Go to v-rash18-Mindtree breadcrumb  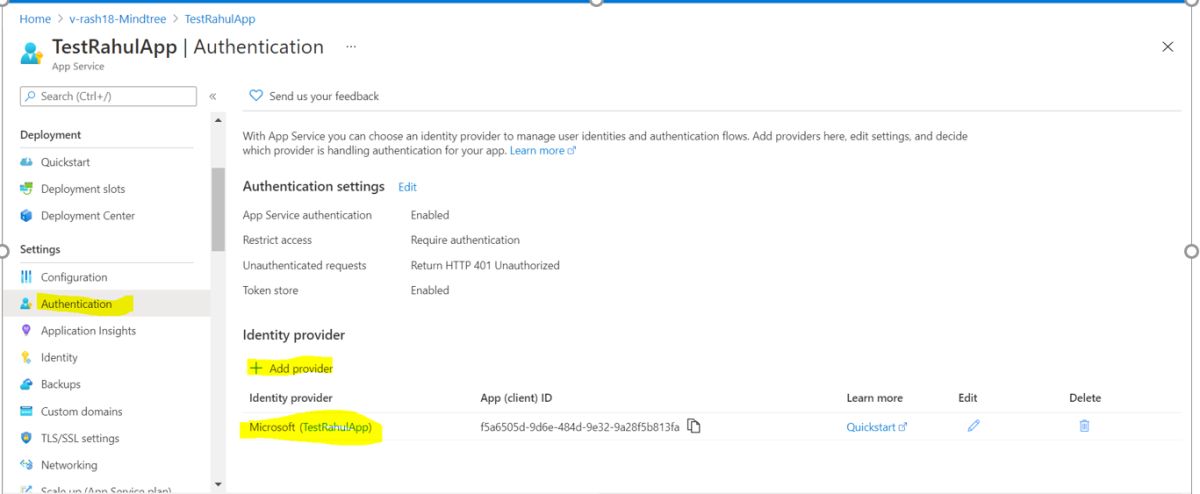pyautogui.click(x=119, y=19)
